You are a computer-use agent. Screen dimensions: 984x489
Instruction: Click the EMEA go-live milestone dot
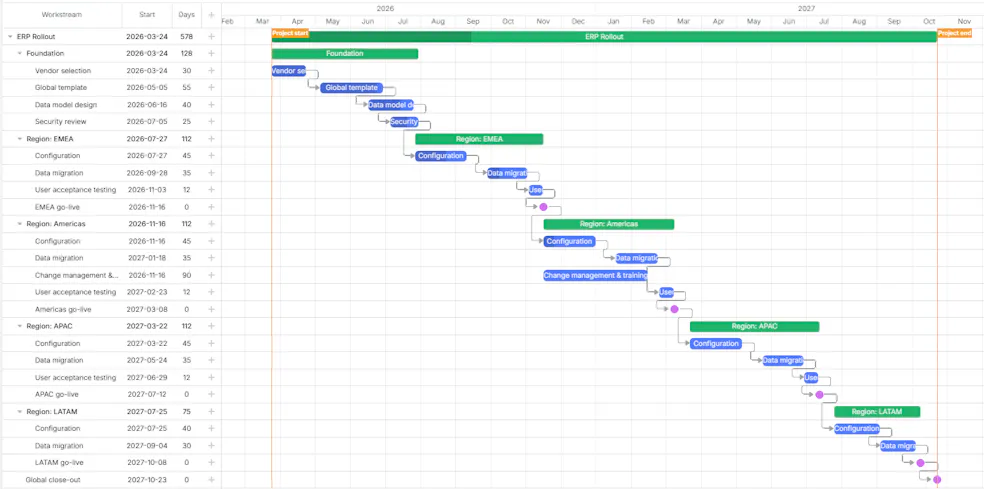tap(543, 207)
